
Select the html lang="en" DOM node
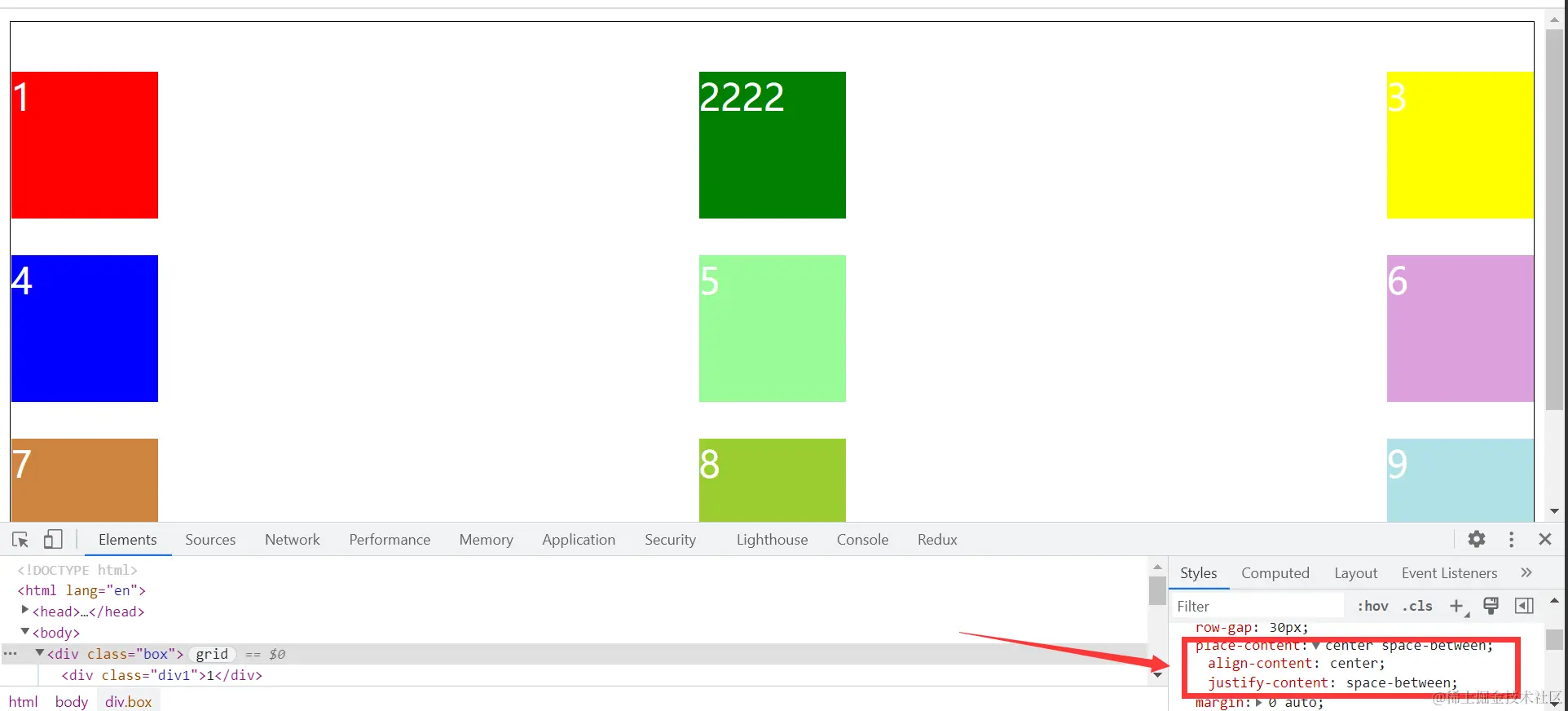coord(81,590)
